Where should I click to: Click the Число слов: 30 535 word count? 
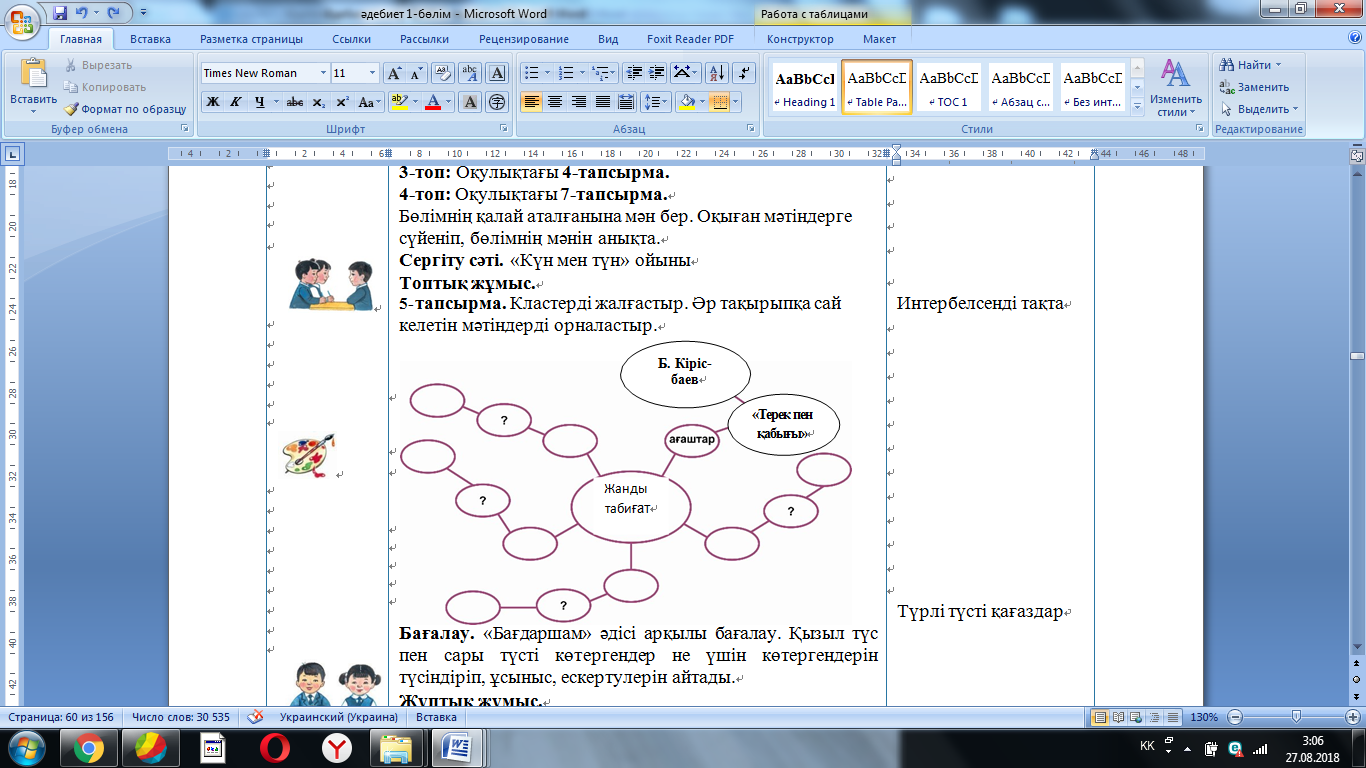tap(181, 718)
